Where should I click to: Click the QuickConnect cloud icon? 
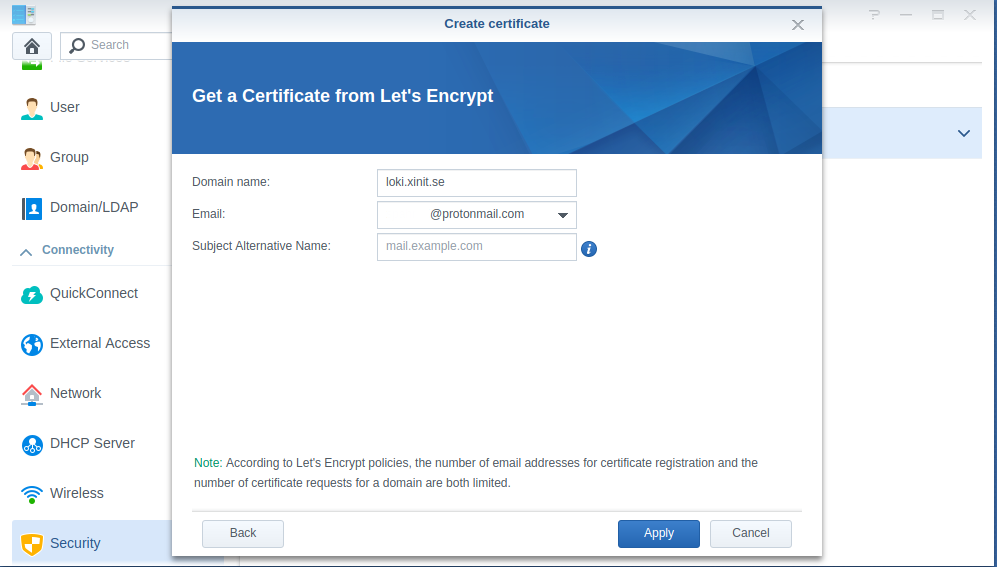(x=31, y=294)
